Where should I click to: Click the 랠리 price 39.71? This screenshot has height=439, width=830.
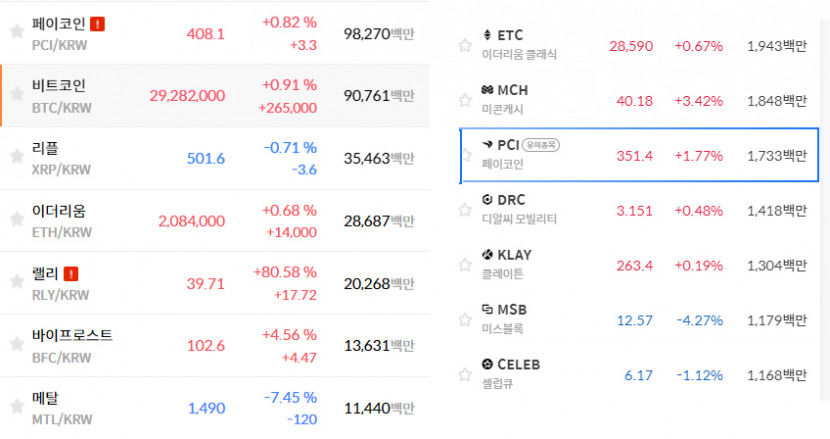205,284
